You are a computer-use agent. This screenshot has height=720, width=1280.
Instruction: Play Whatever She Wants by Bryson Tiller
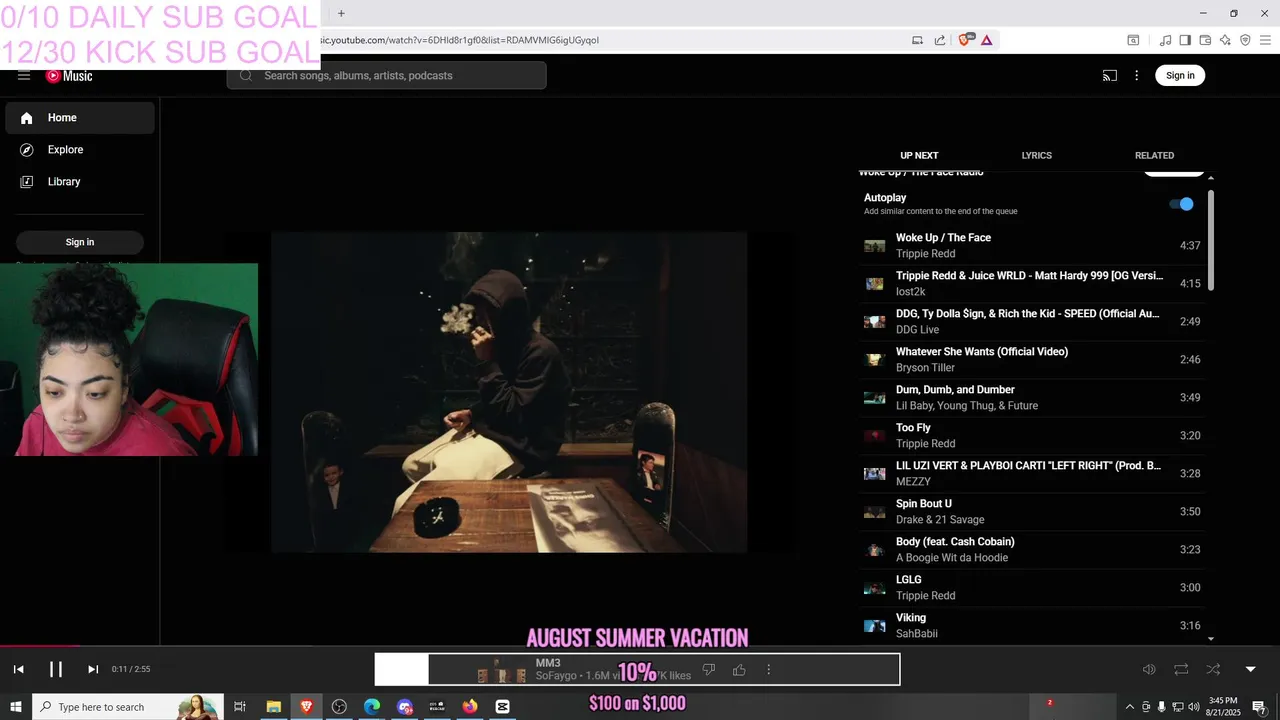point(1032,360)
